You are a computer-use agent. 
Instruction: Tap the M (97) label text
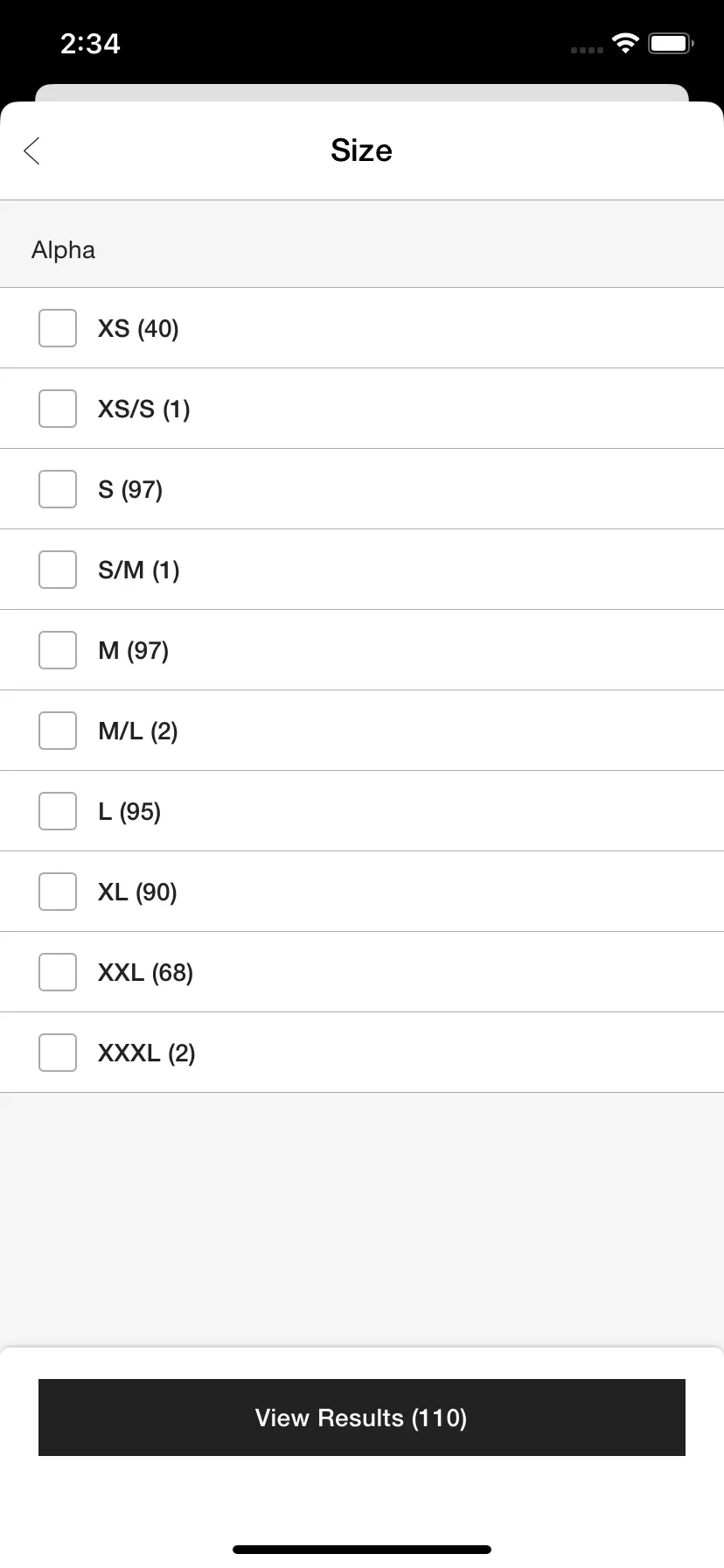coord(134,650)
